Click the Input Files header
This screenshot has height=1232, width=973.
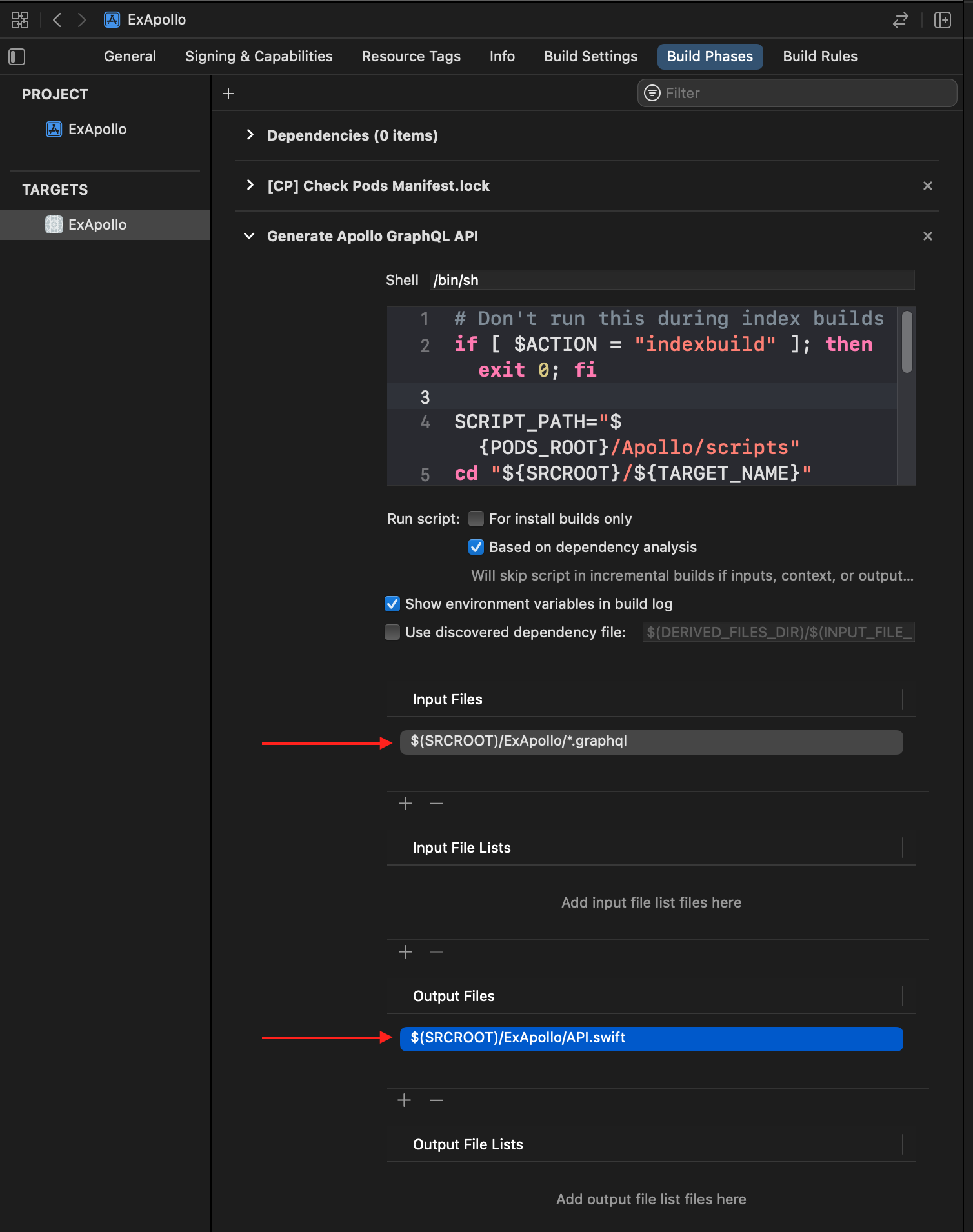click(447, 700)
